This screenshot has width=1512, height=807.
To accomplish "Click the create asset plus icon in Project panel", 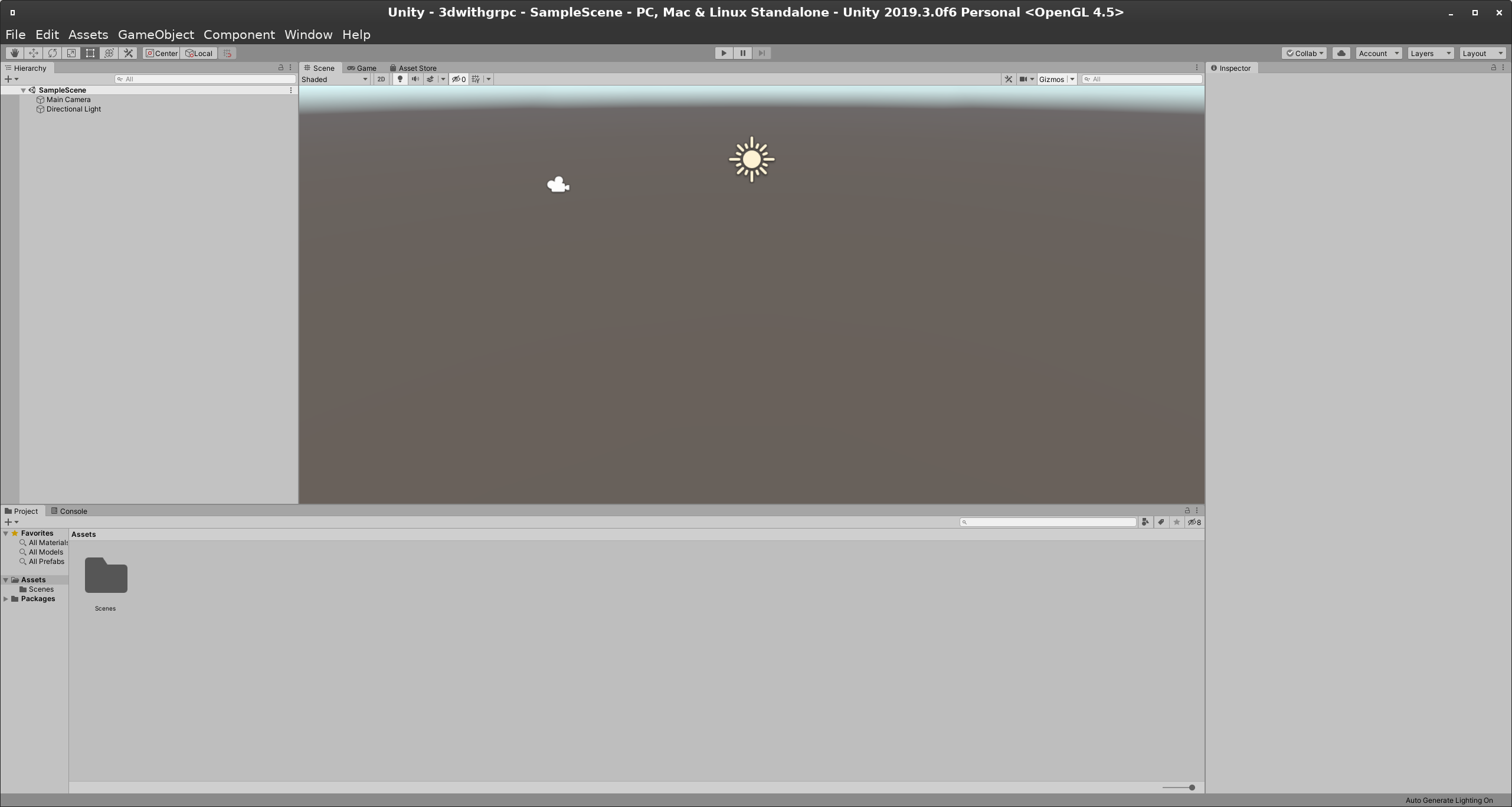I will pyautogui.click(x=9, y=521).
